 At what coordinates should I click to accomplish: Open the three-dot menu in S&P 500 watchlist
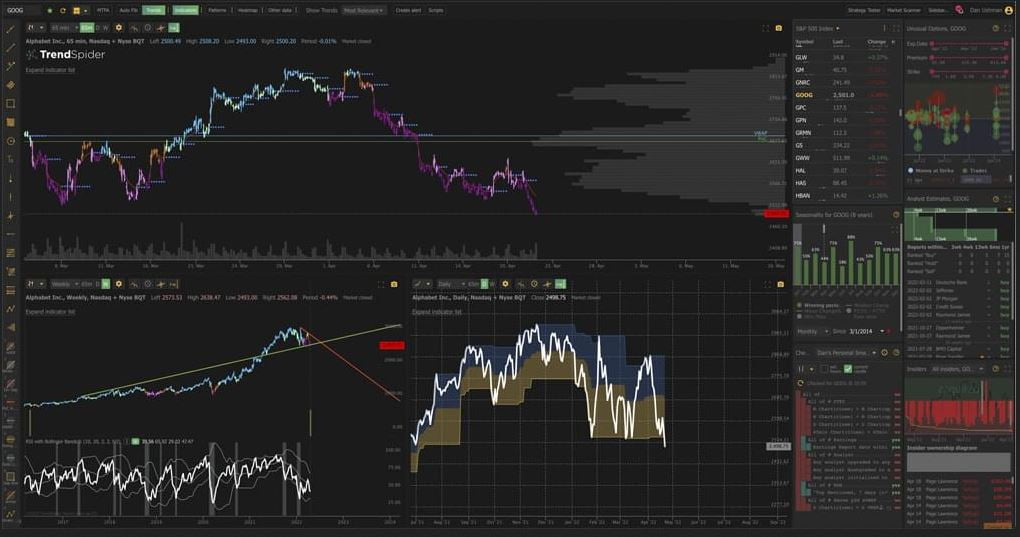(884, 29)
